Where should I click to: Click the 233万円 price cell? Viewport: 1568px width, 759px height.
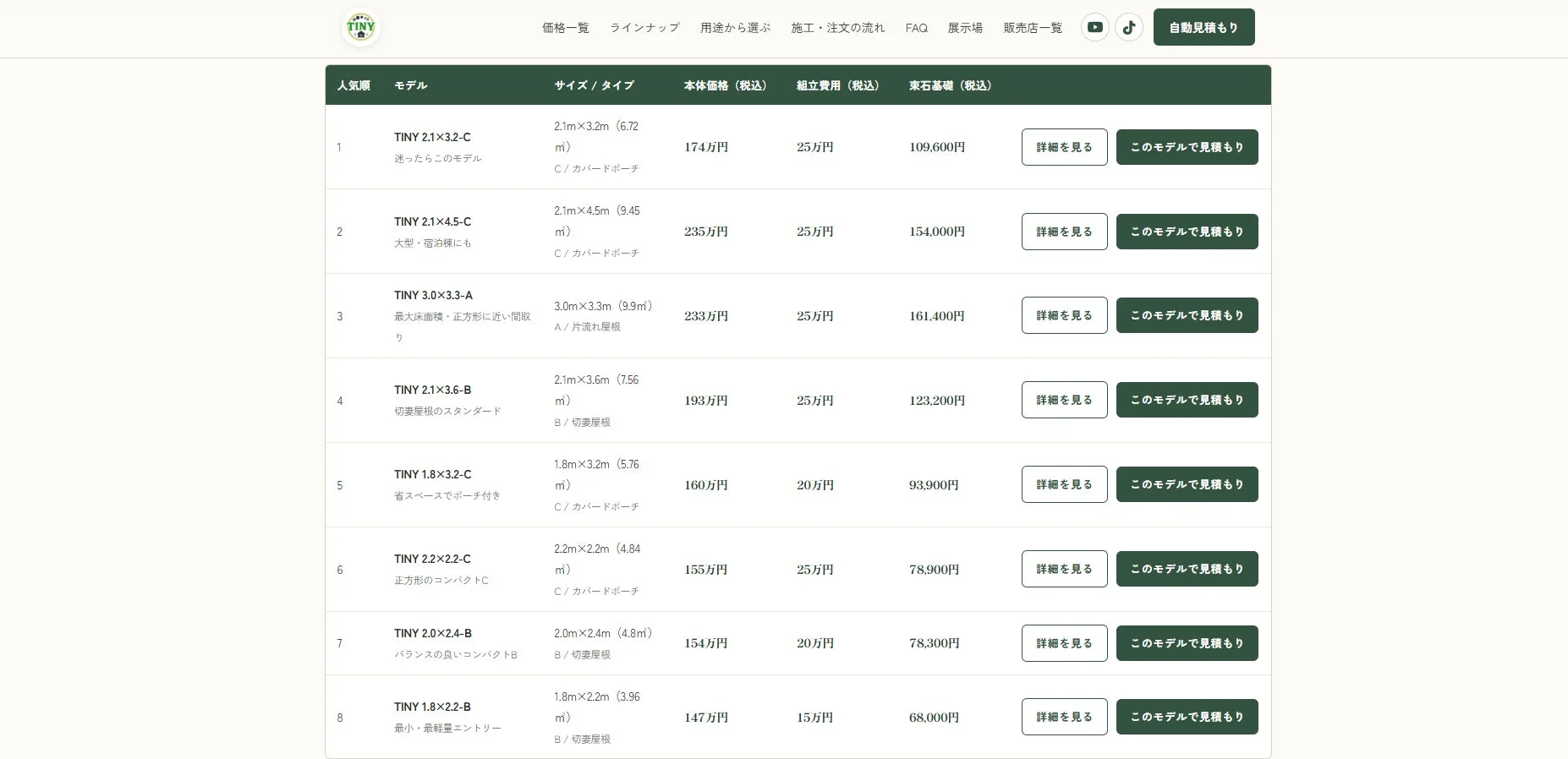click(706, 316)
